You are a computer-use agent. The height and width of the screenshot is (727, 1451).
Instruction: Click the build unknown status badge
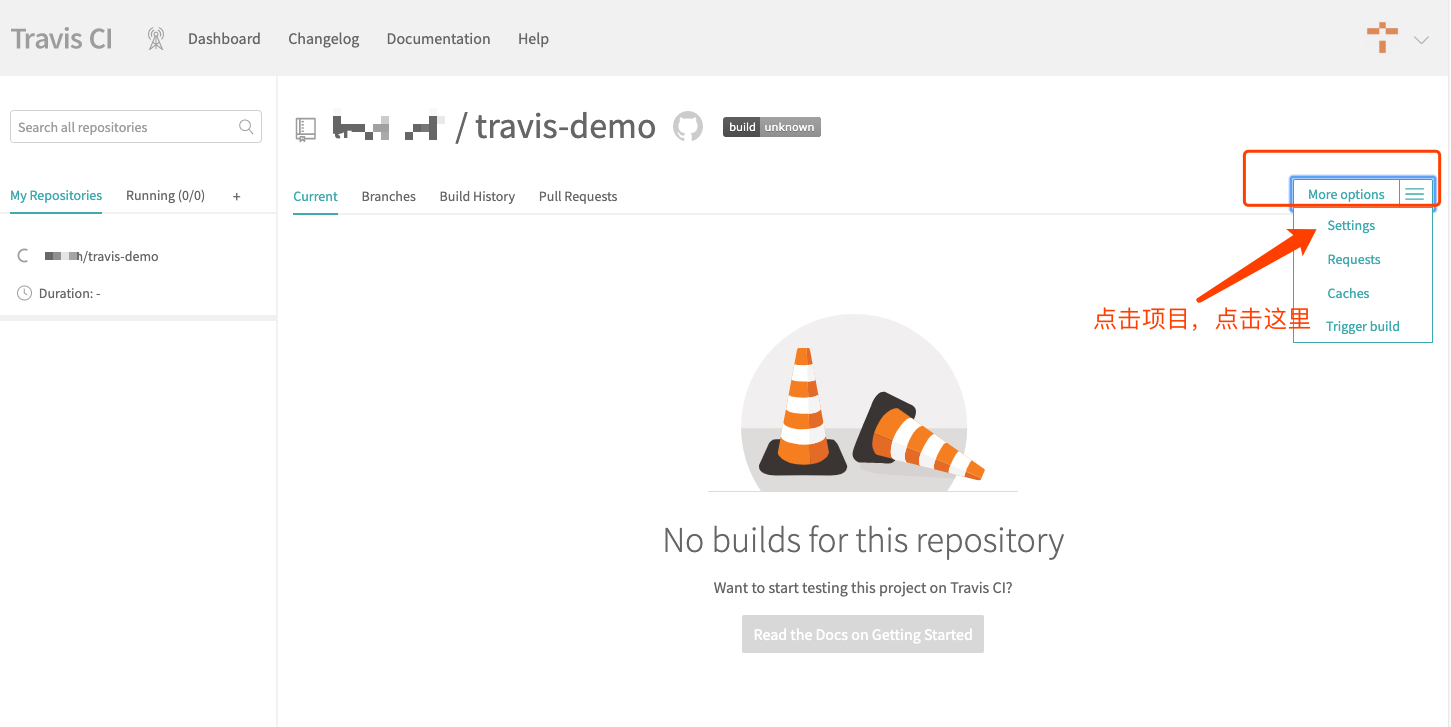(x=771, y=127)
